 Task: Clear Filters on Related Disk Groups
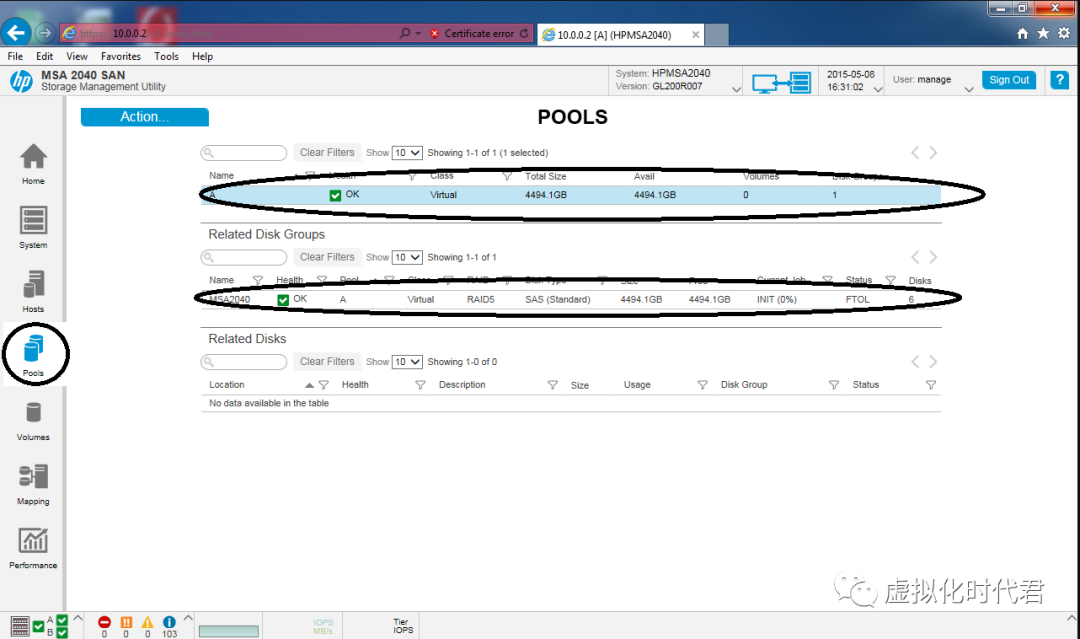pyautogui.click(x=326, y=258)
